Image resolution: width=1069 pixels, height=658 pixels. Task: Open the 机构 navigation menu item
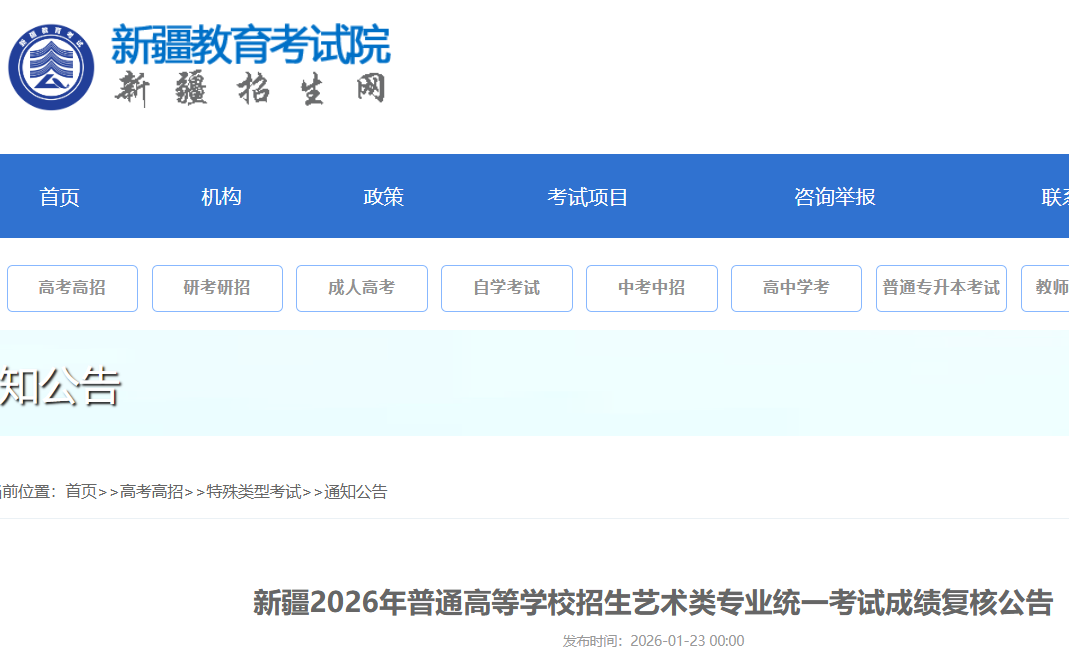(x=221, y=197)
